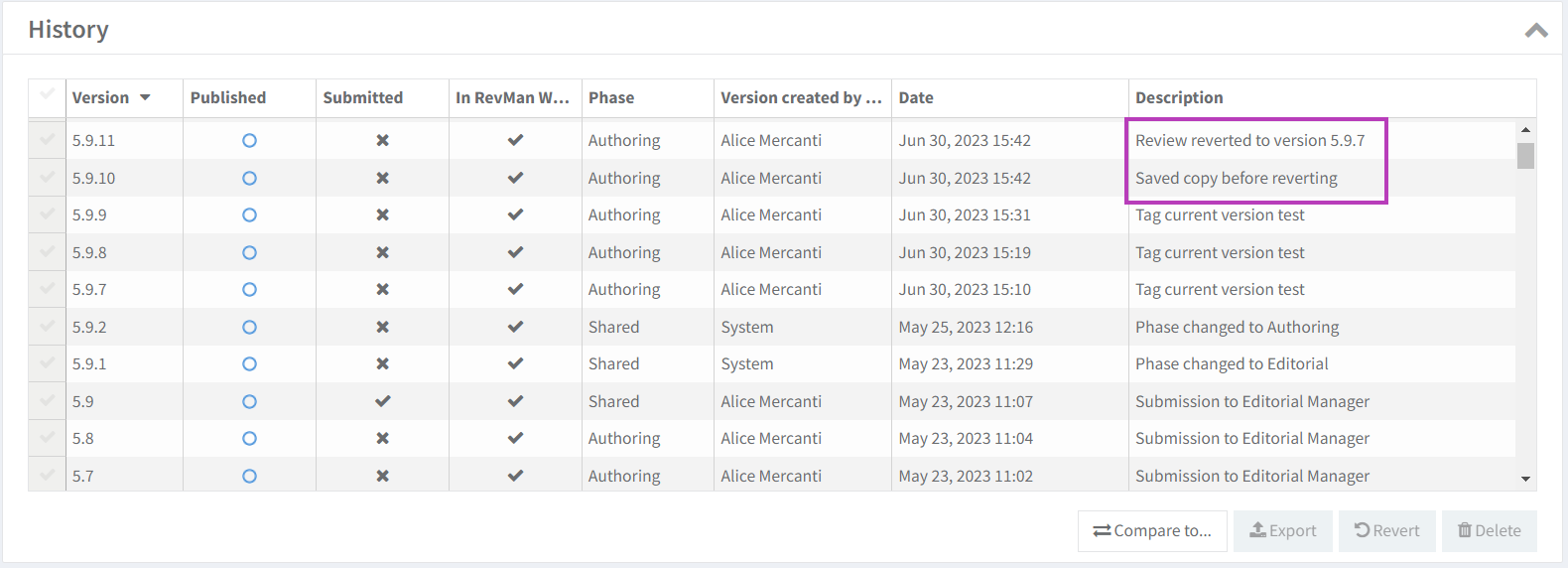This screenshot has width=1568, height=568.
Task: Sort the table by the Phase column header
Action: (x=611, y=98)
